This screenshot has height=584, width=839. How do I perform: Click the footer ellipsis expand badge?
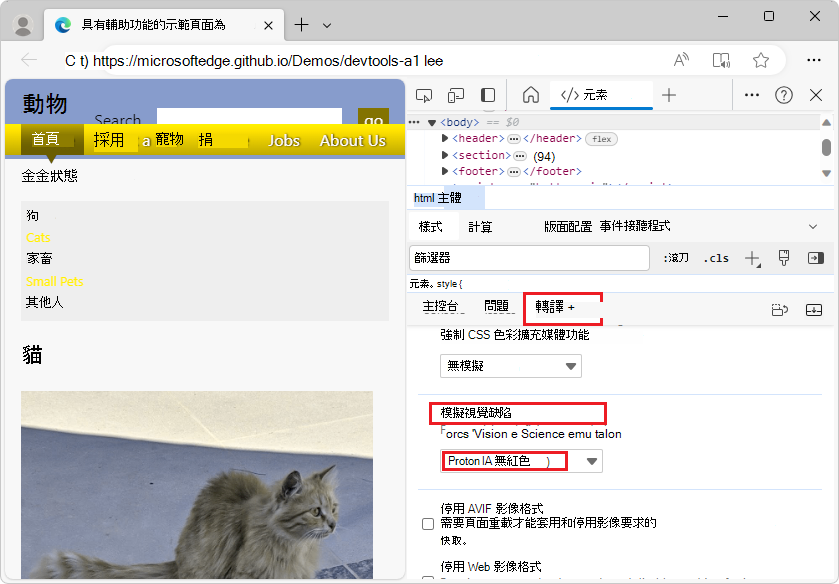coord(514,172)
